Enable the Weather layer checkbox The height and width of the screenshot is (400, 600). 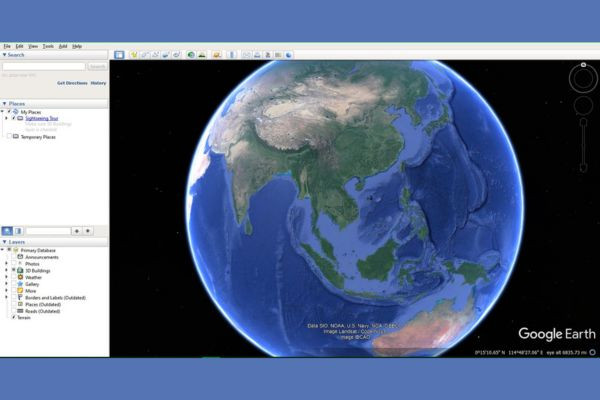click(x=14, y=277)
